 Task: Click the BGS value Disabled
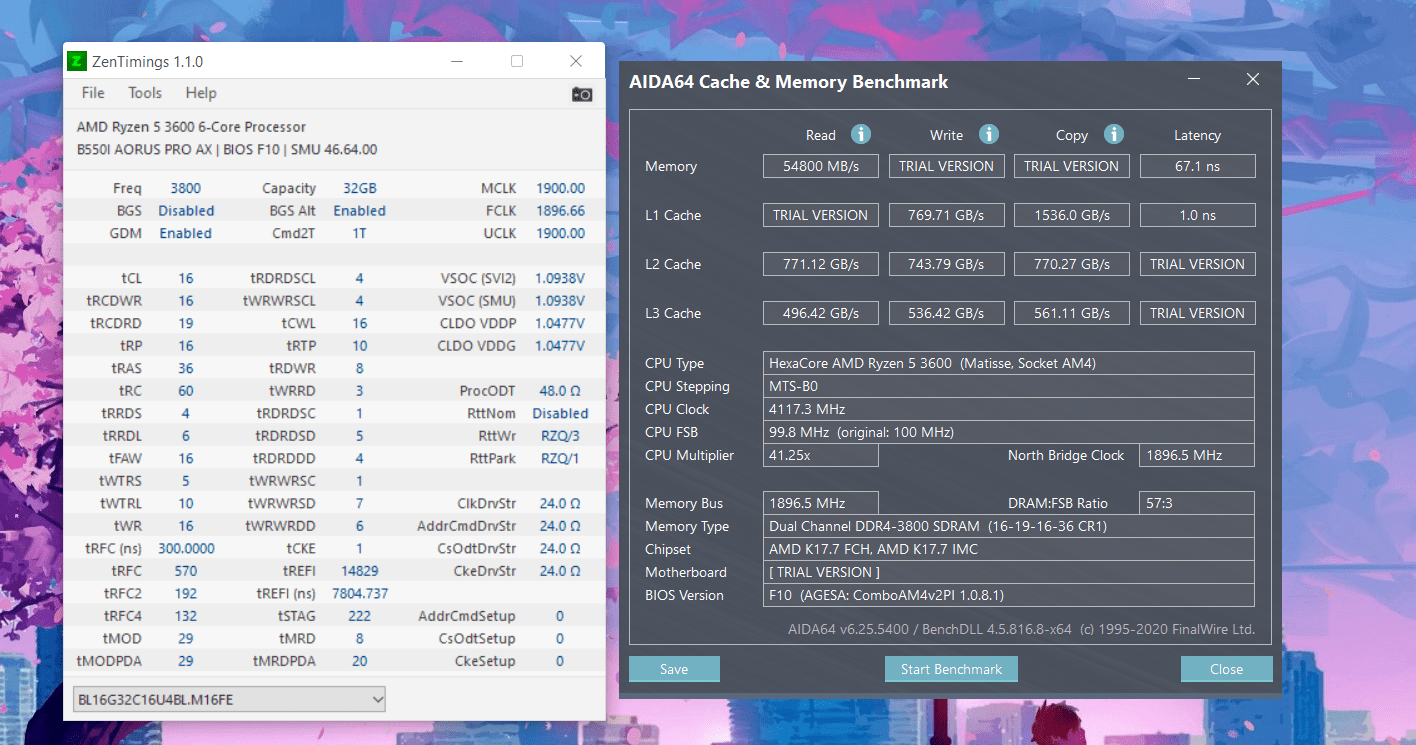point(186,211)
